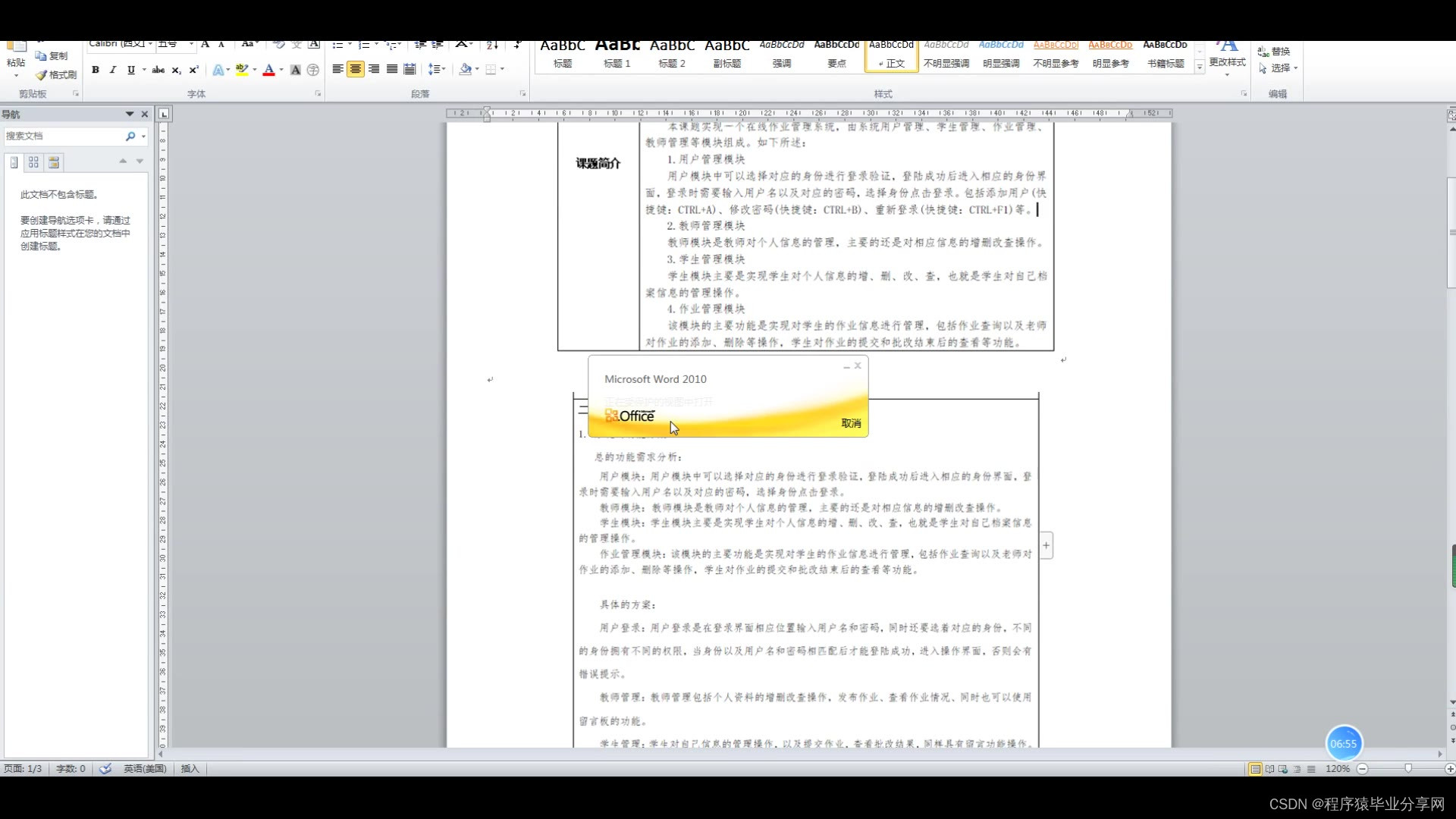This screenshot has height=819, width=1456.
Task: Switch to browse pages tab in navigation
Action: pyautogui.click(x=33, y=162)
